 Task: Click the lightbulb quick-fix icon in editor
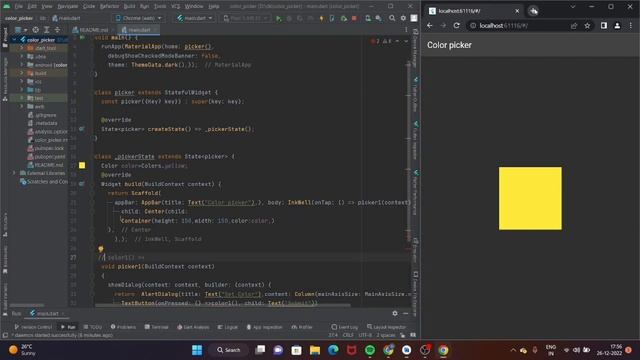pyautogui.click(x=100, y=249)
